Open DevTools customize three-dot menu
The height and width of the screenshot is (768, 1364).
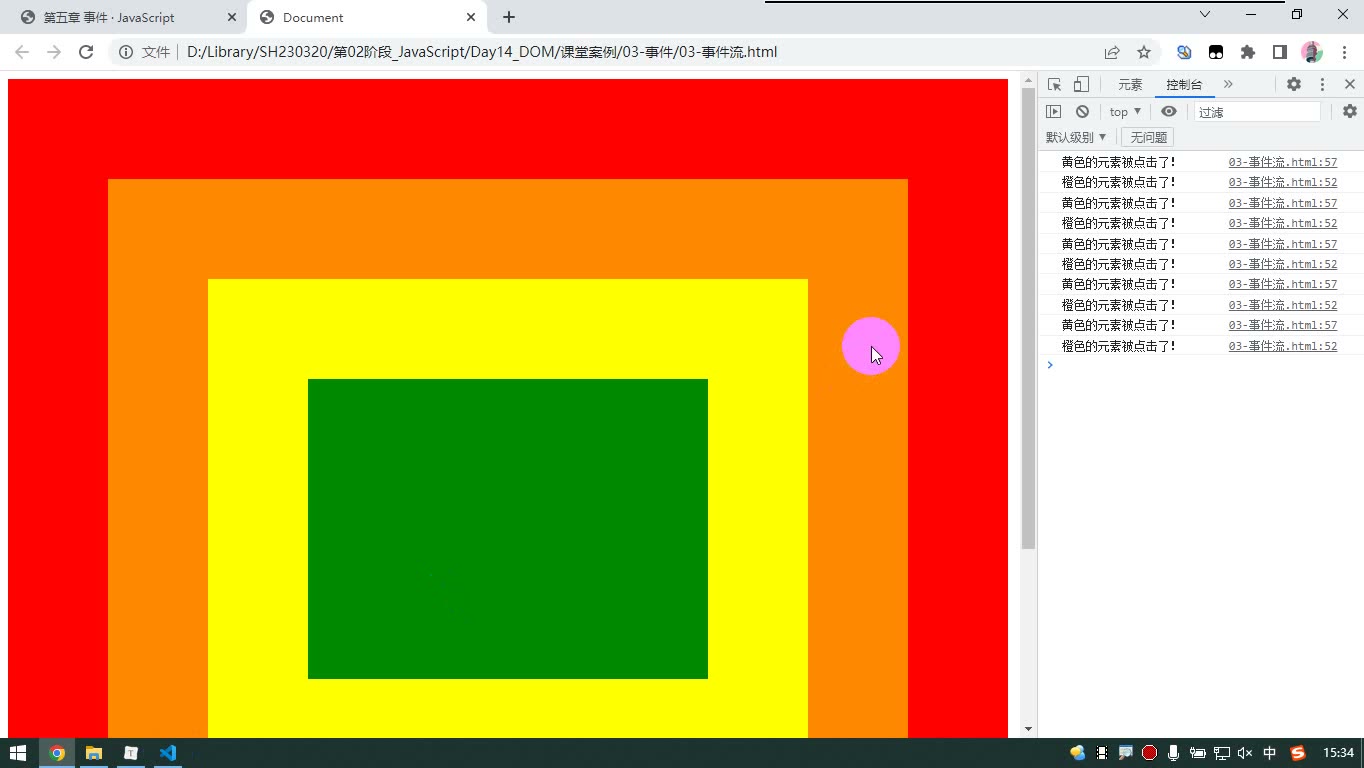[x=1322, y=85]
